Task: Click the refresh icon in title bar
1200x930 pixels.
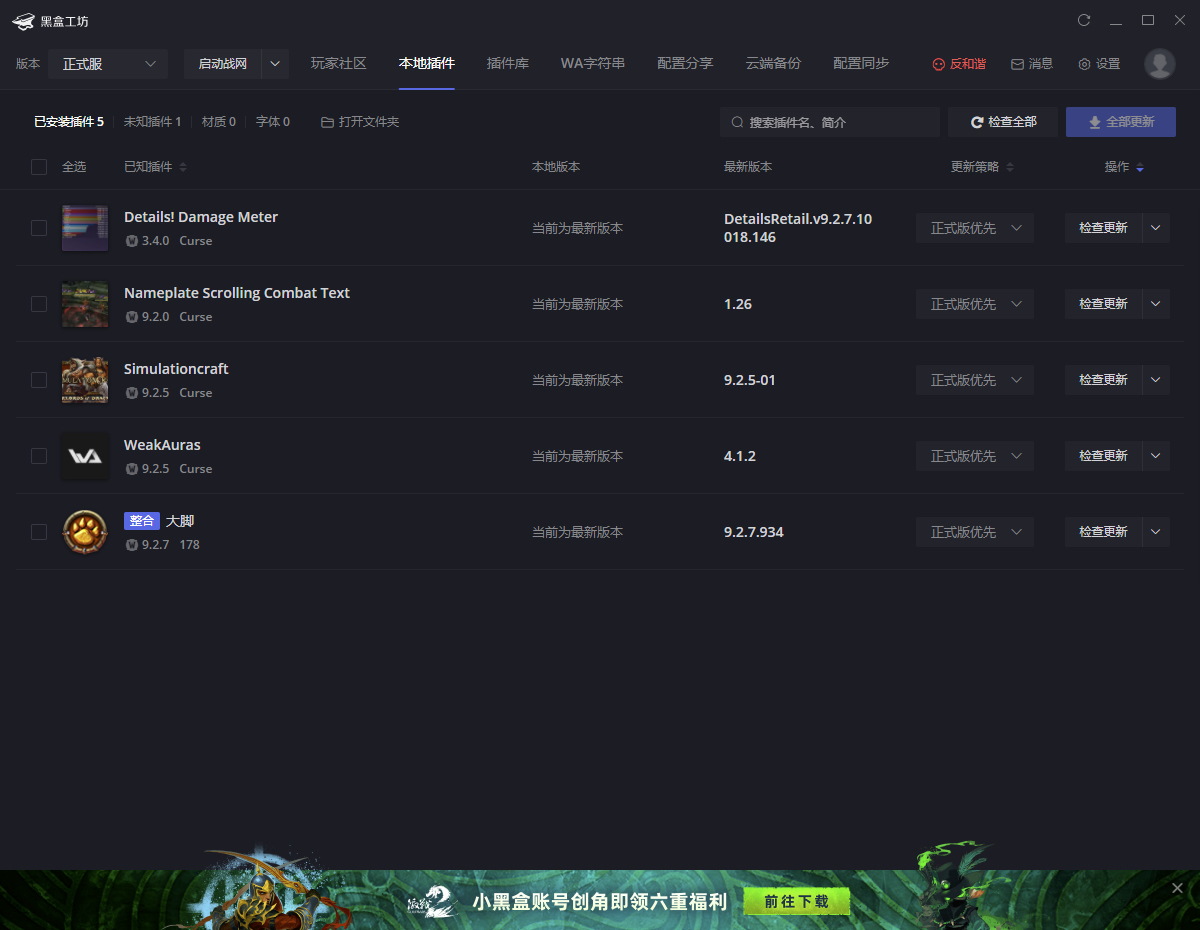Action: pyautogui.click(x=1084, y=20)
